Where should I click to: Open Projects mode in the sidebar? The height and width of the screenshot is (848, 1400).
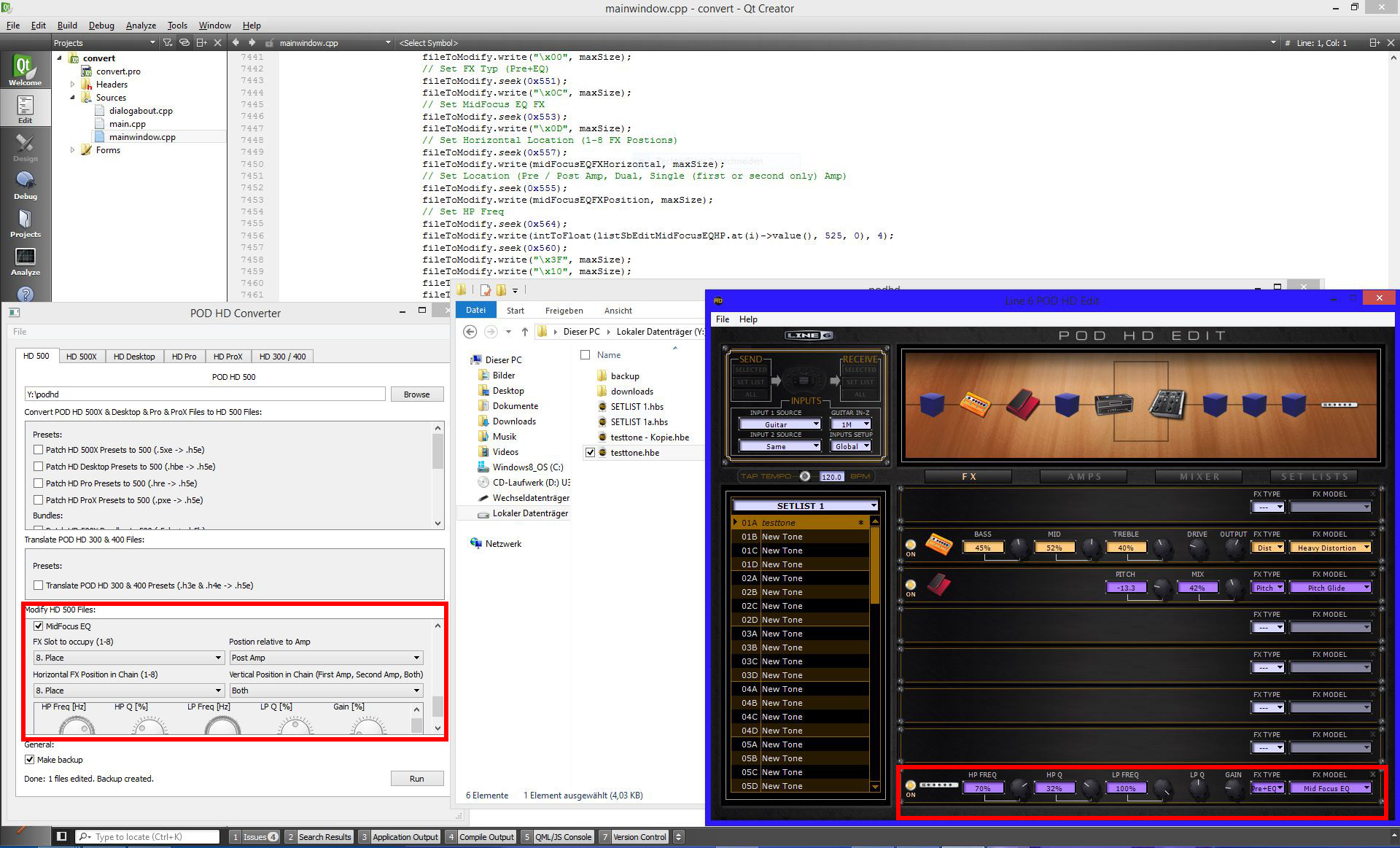[x=25, y=222]
